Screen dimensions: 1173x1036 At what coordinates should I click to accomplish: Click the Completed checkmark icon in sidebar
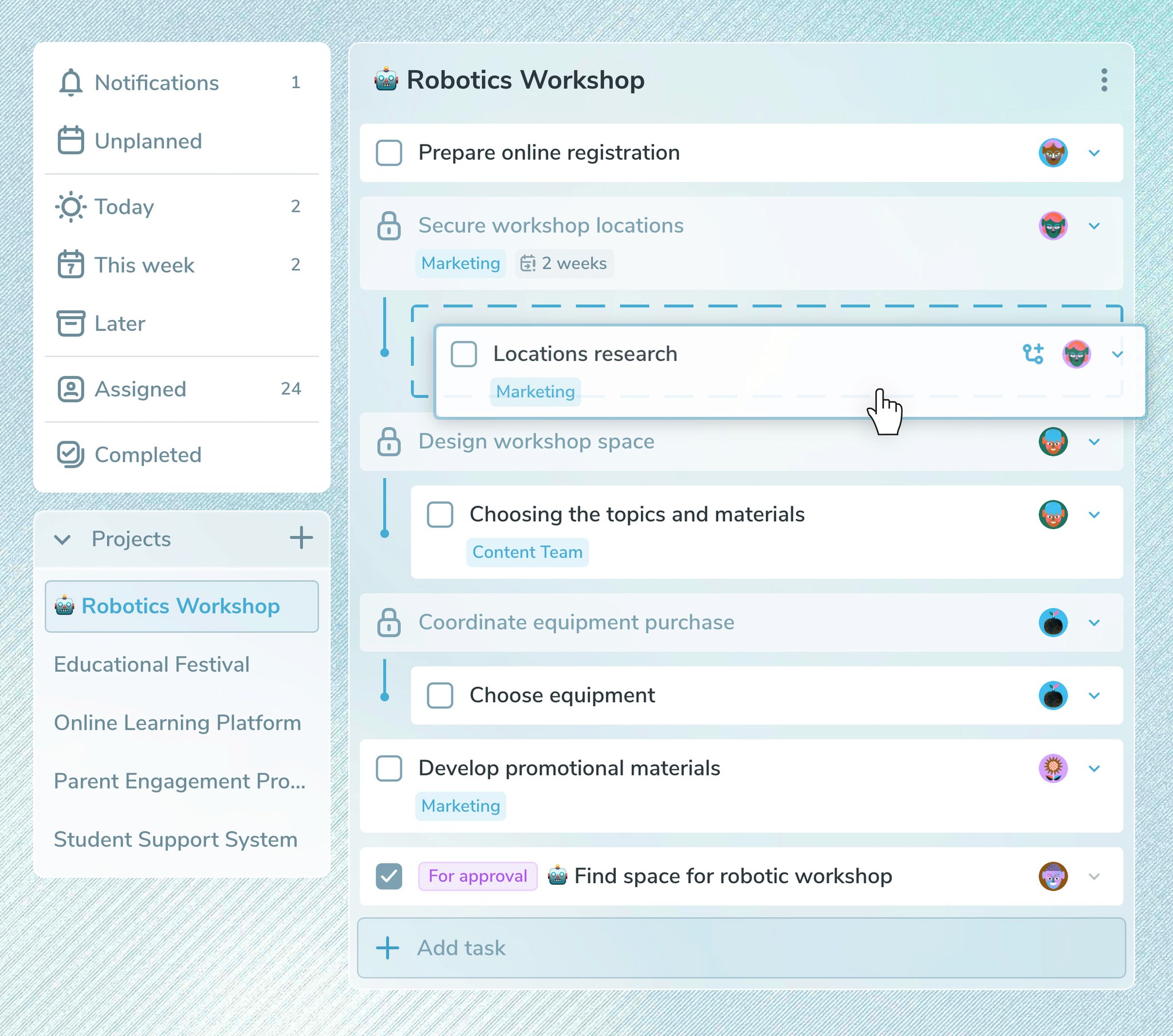click(70, 455)
